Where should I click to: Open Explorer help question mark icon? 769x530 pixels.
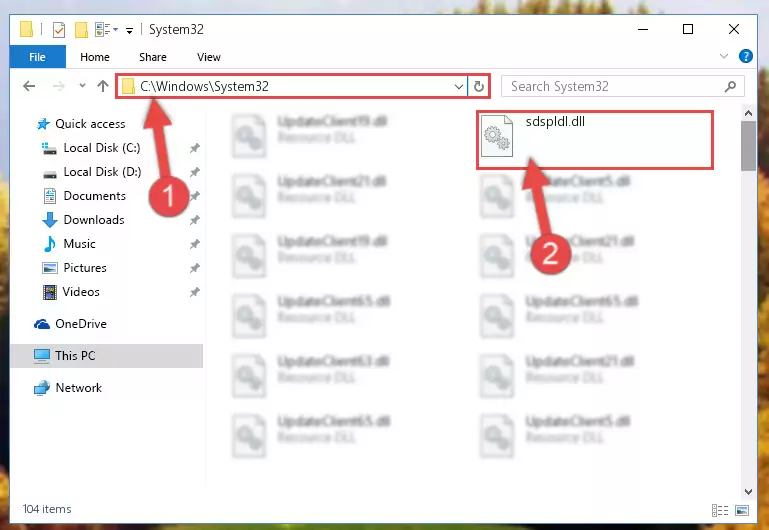tap(745, 56)
